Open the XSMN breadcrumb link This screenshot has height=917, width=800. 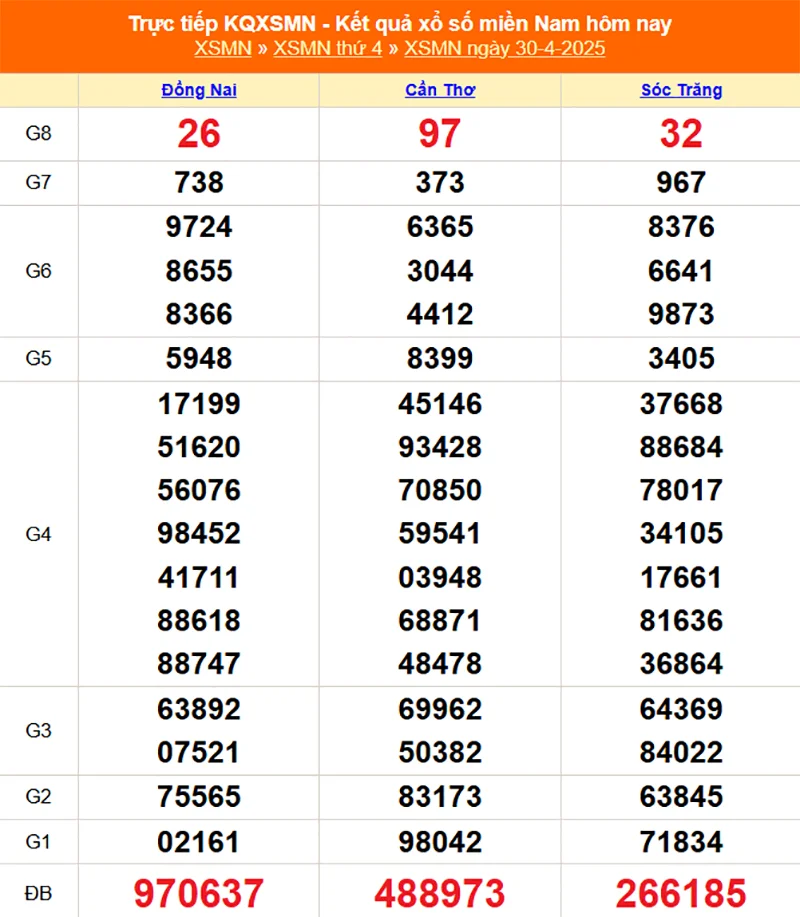(222, 49)
